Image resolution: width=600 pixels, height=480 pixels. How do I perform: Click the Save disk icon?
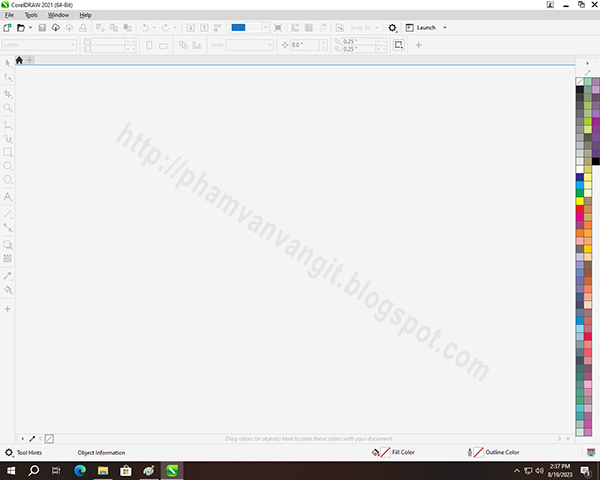tap(42, 28)
